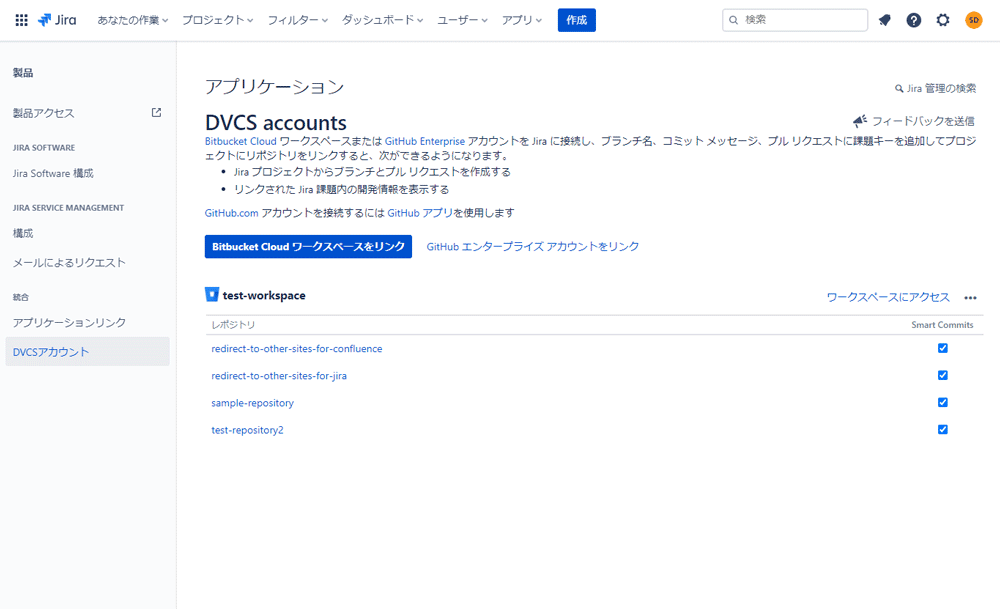Open the フィードバックを送信 link
The image size is (1000, 609).
(x=923, y=121)
